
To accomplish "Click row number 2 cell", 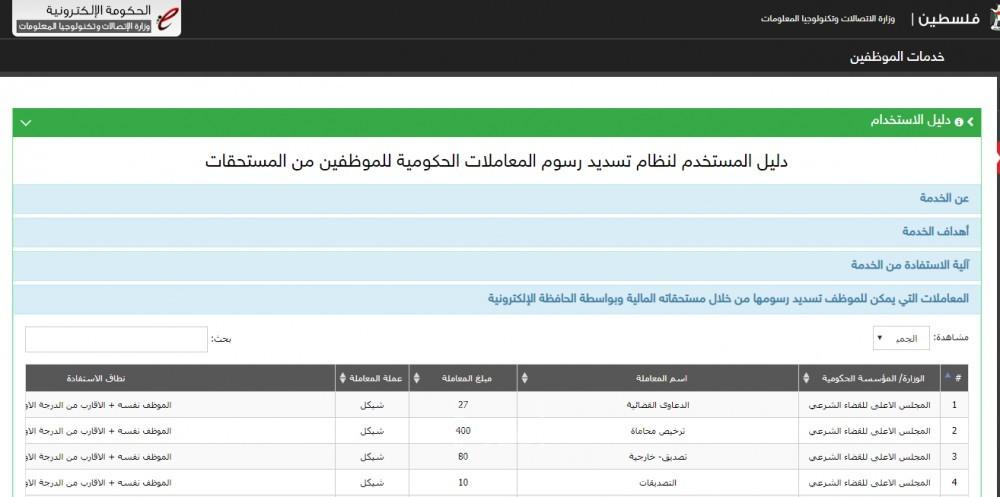I will 954,431.
